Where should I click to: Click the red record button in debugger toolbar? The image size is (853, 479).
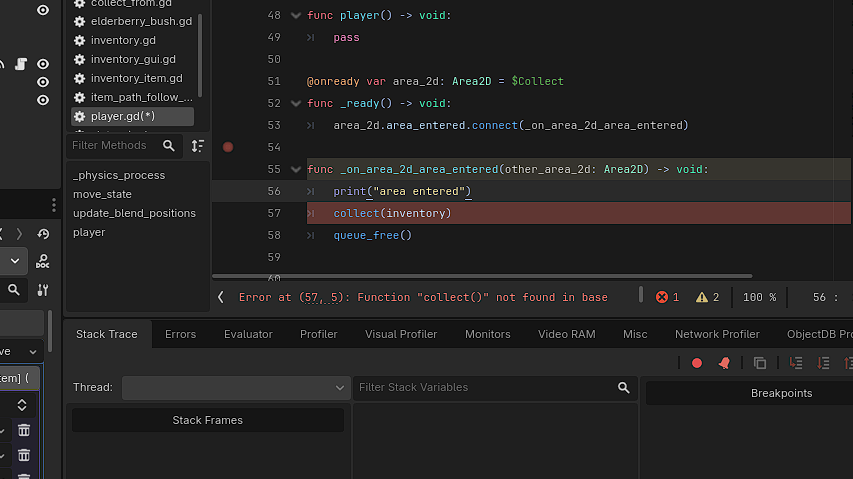pyautogui.click(x=697, y=363)
